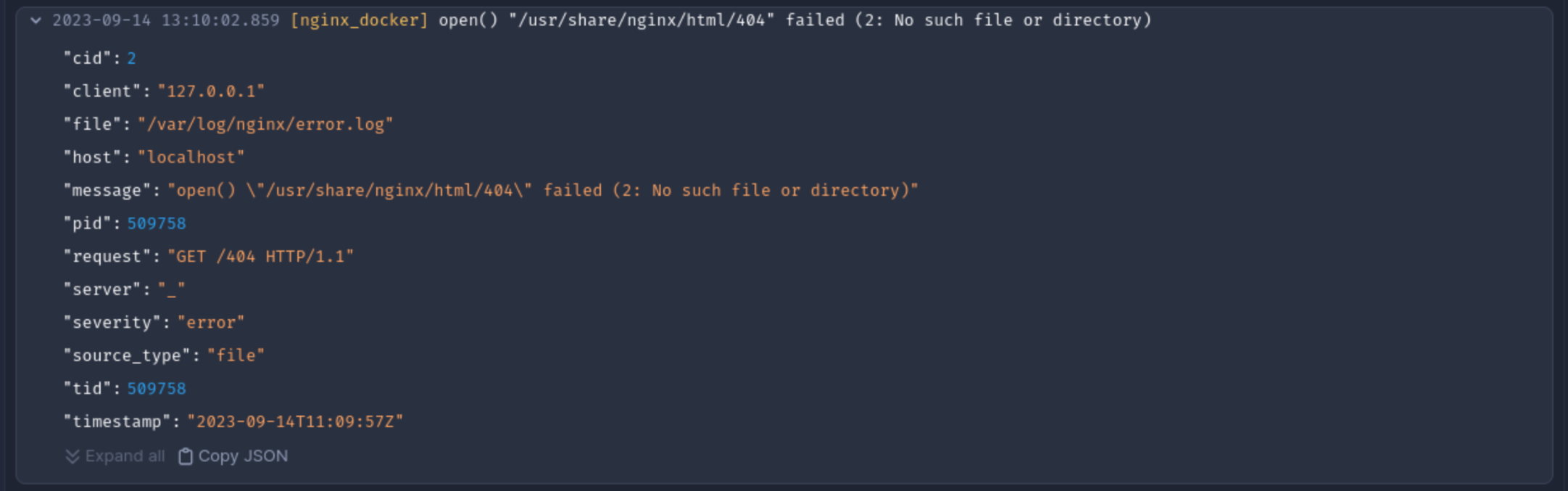This screenshot has width=1568, height=491.
Task: Select the server value "_"
Action: click(x=172, y=289)
